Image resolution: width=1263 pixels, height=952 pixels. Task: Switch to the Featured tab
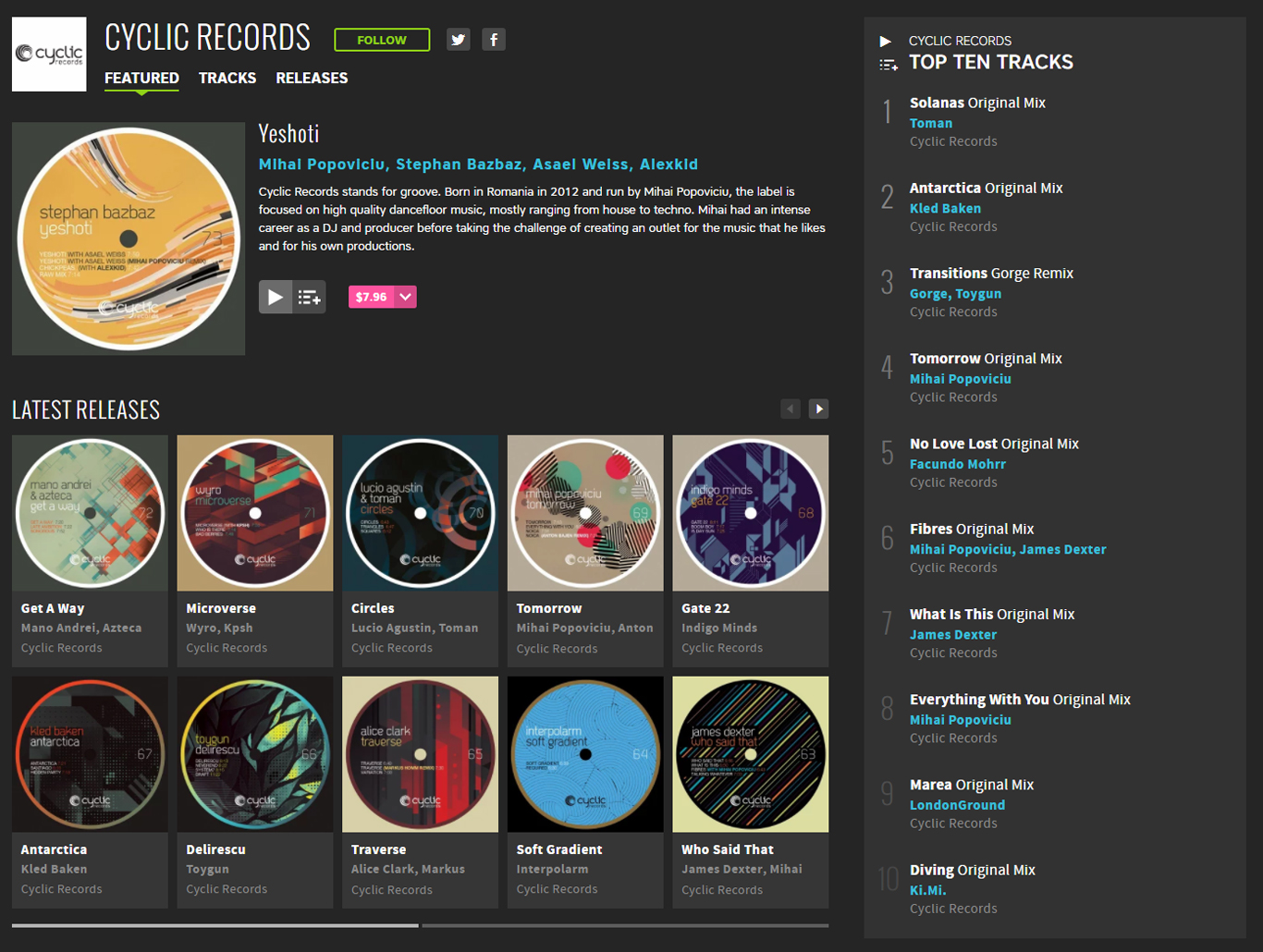(x=141, y=79)
